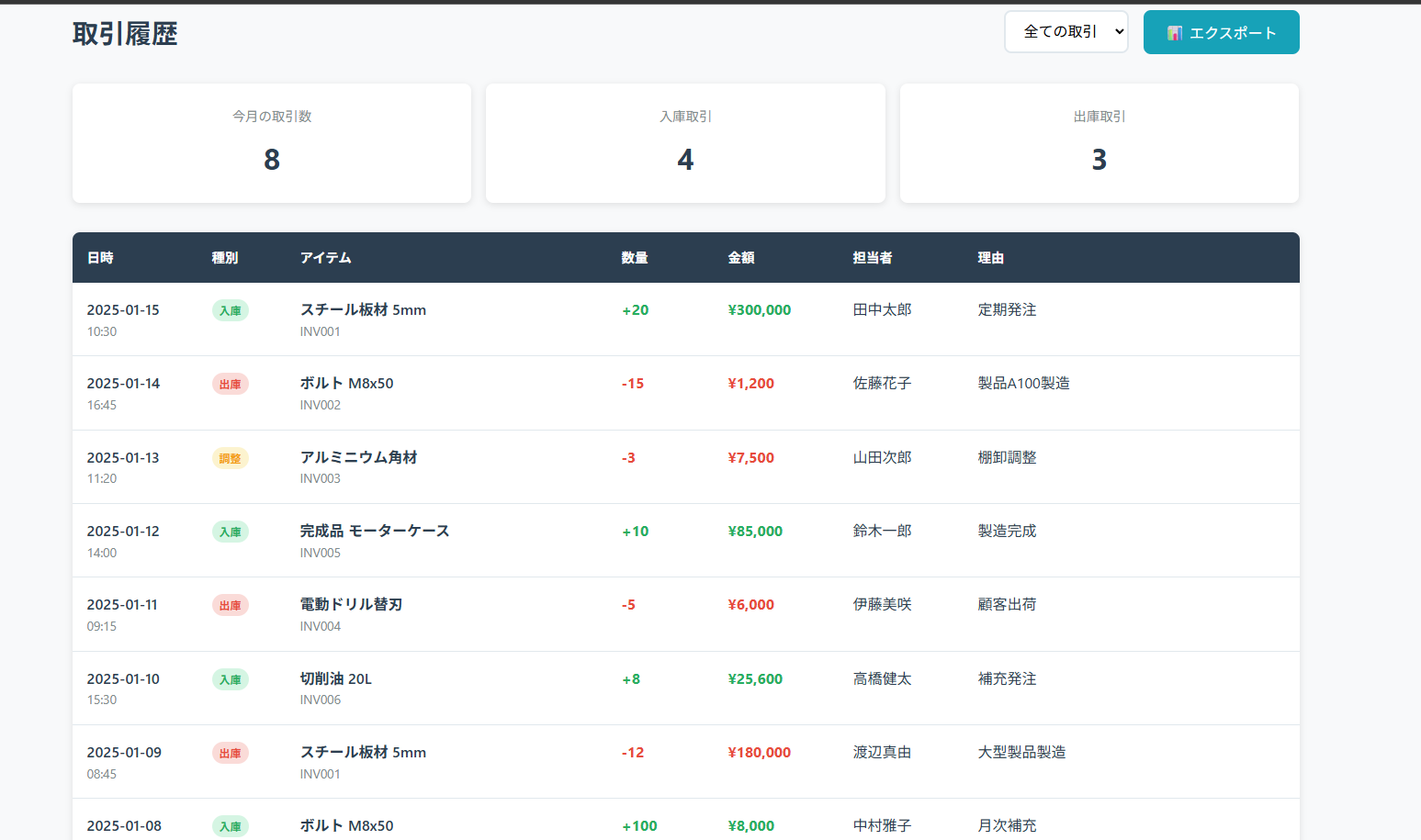Click the 出庫 badge for ボルト M8x50 on 2025-01-14
This screenshot has width=1421, height=840.
click(x=230, y=385)
